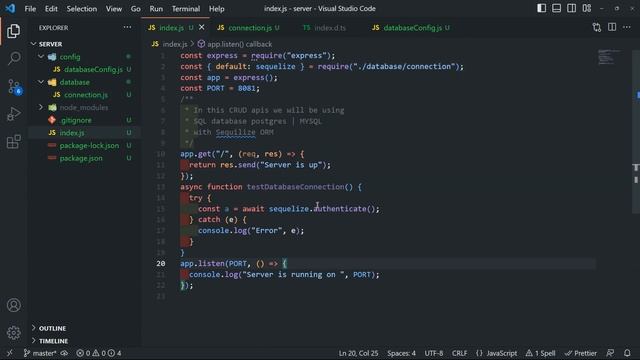Click the code minimap preview
This screenshot has width=640, height=360.
coord(610,57)
